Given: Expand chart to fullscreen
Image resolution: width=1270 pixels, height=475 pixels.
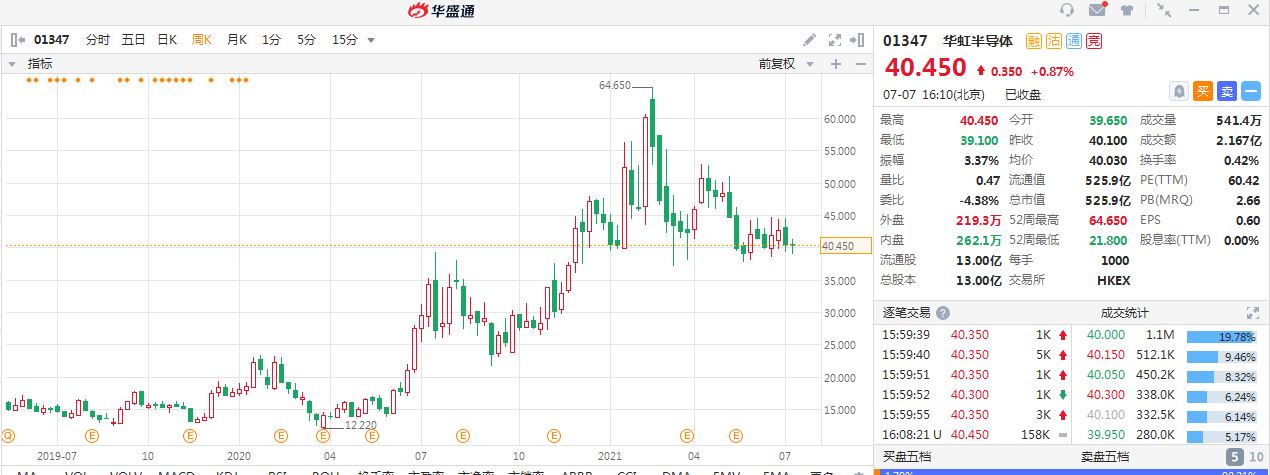Looking at the screenshot, I should coord(835,40).
